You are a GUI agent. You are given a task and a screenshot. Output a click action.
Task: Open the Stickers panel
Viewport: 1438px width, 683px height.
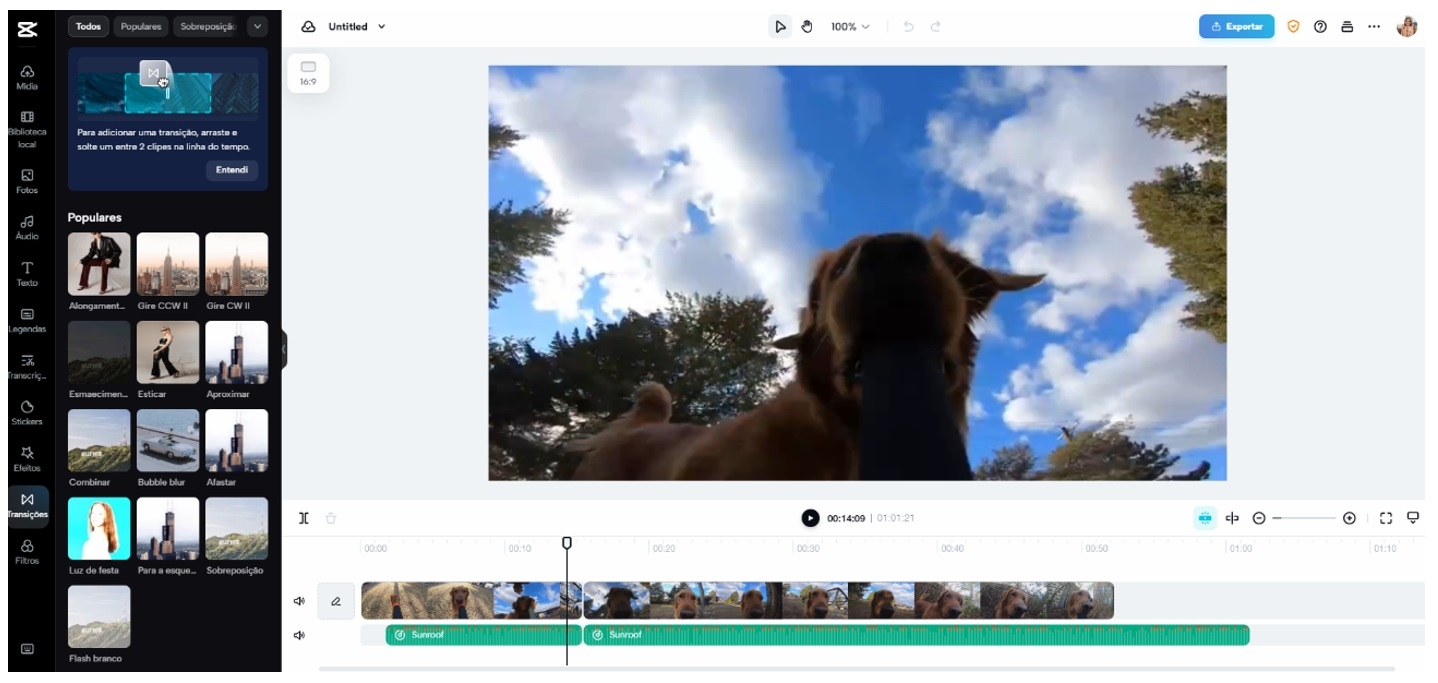coord(27,412)
